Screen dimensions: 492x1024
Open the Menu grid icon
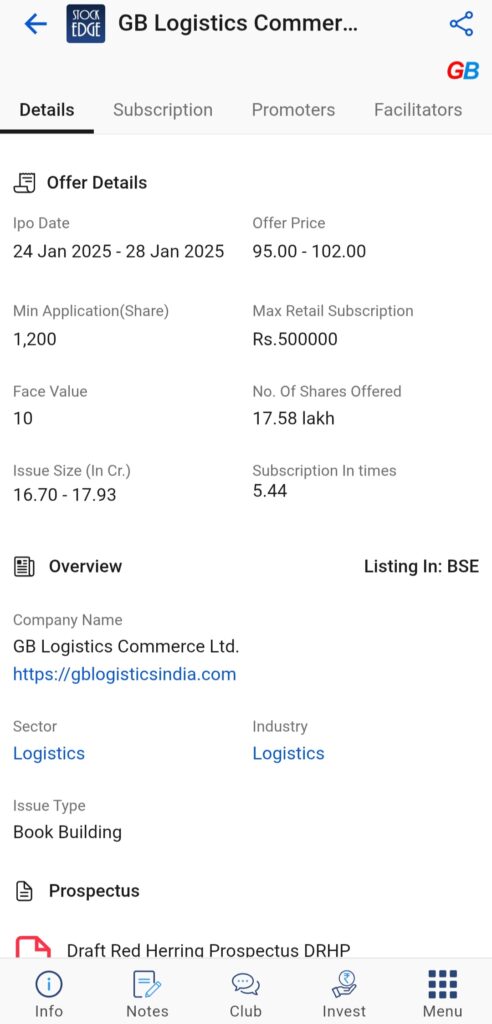[x=443, y=984]
